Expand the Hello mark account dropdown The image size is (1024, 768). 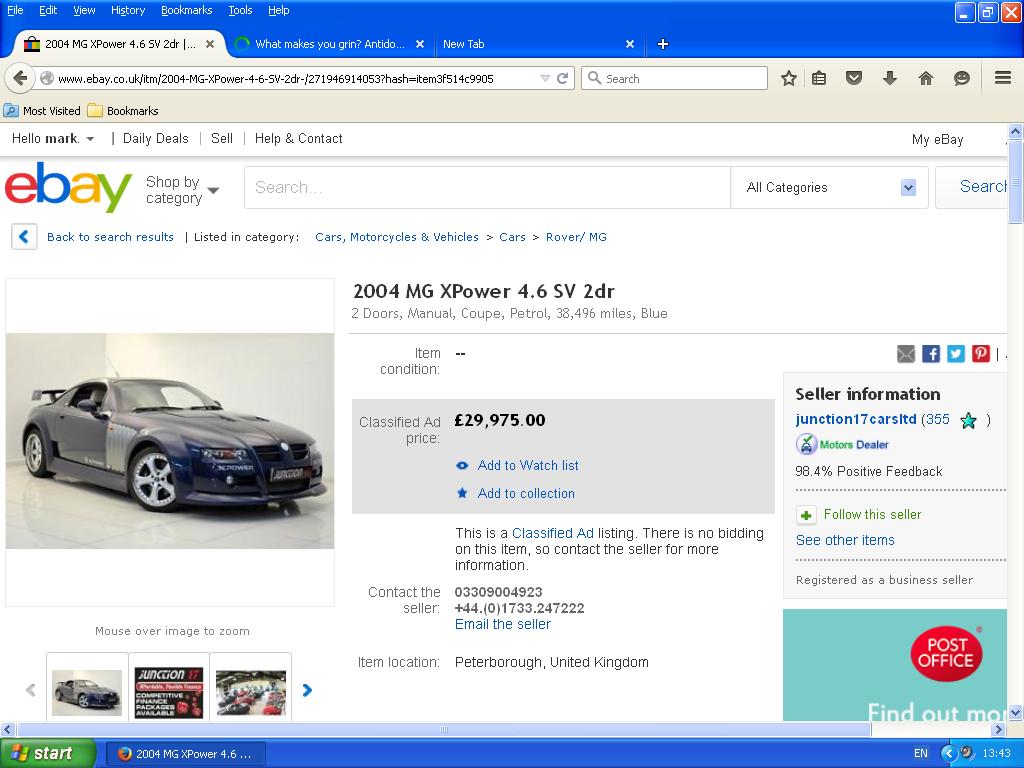point(90,138)
